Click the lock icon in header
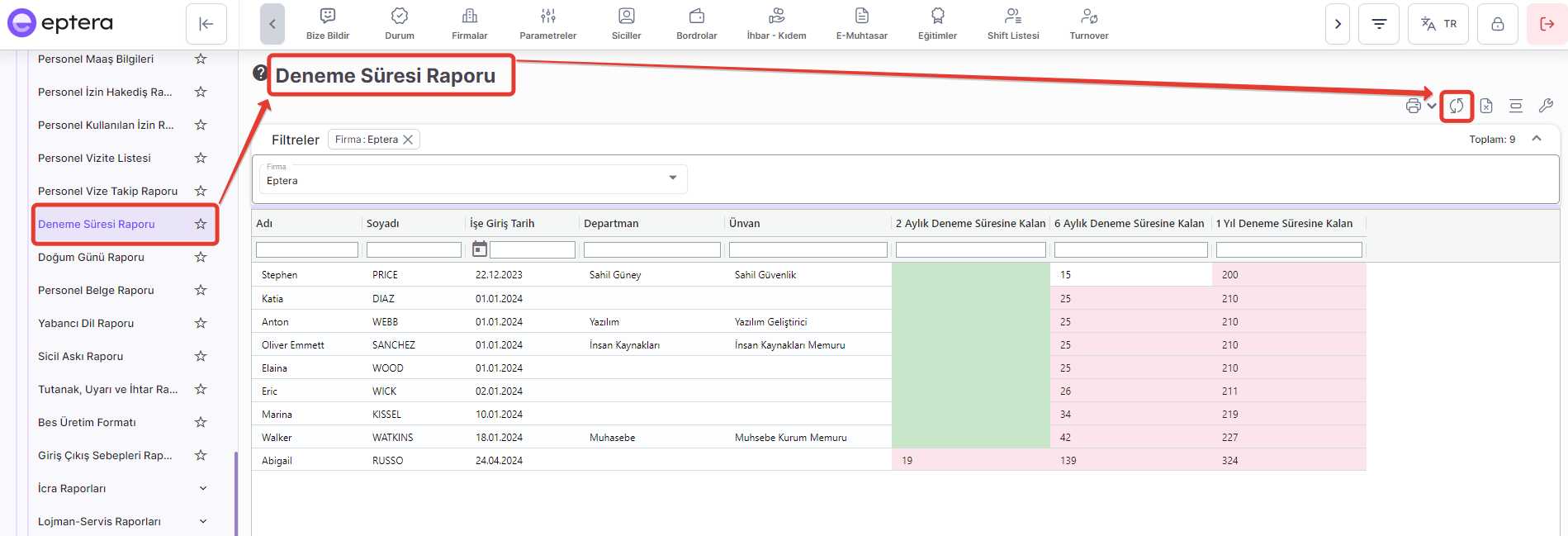Viewport: 1568px width, 536px height. pos(1497,24)
